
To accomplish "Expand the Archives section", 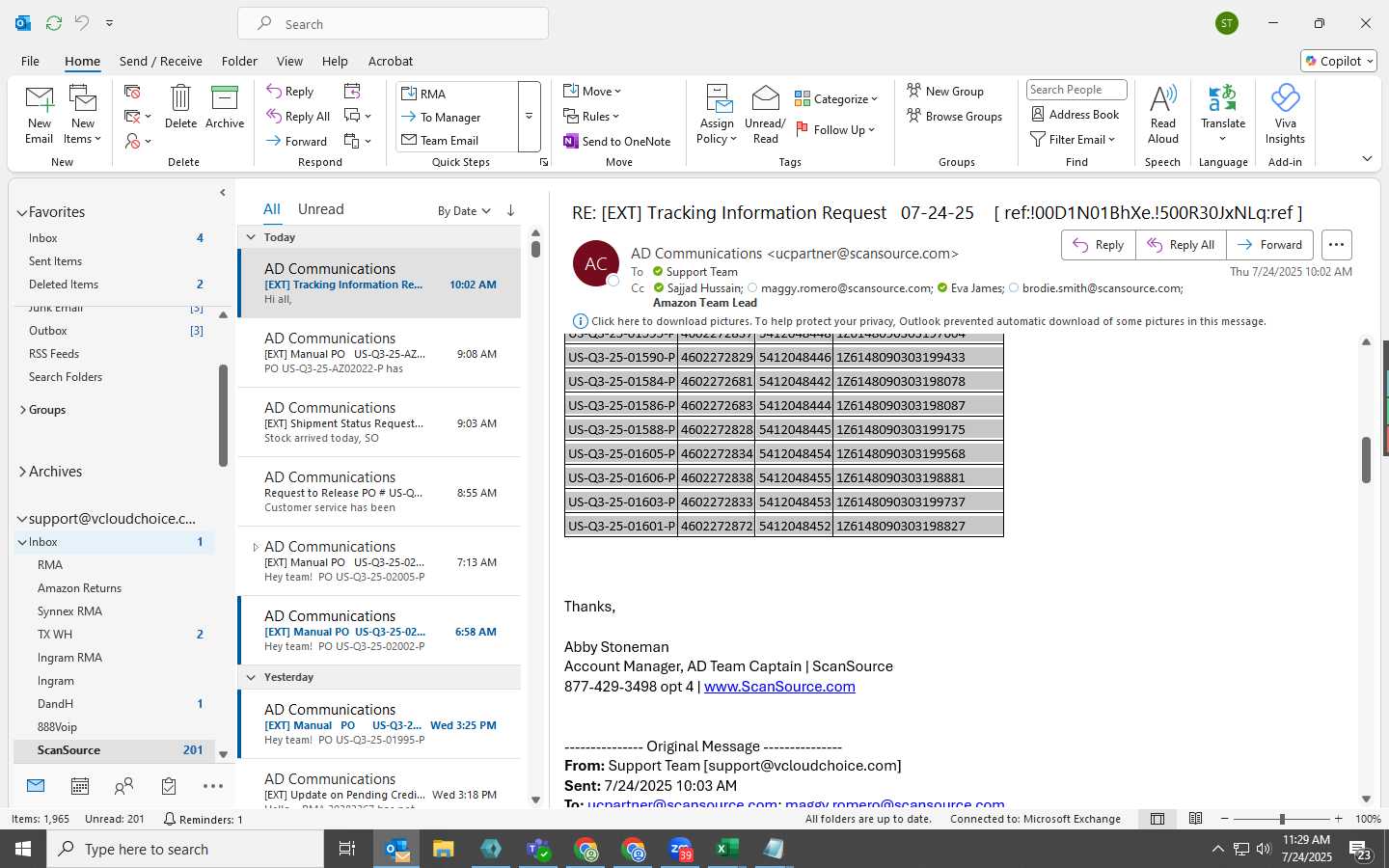I will point(22,472).
